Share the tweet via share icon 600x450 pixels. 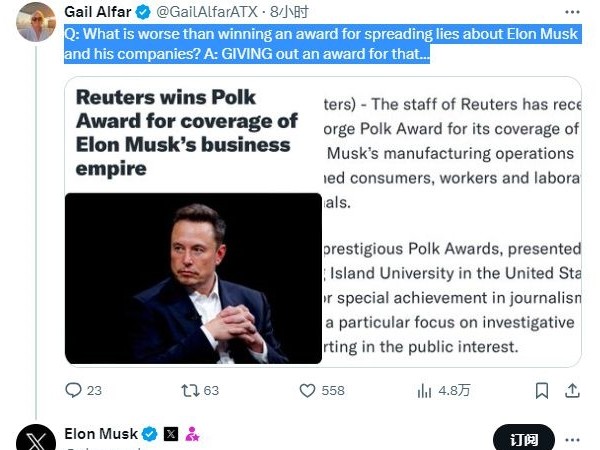[573, 390]
